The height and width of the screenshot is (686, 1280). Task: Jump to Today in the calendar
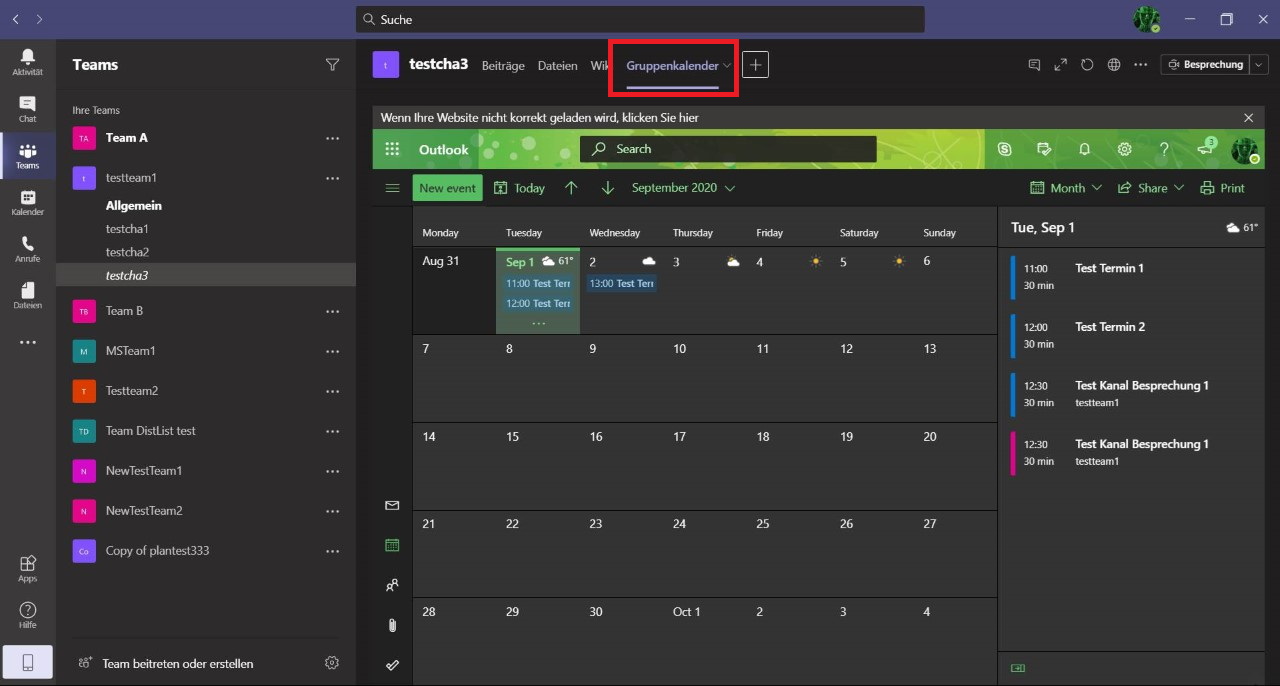coord(520,188)
